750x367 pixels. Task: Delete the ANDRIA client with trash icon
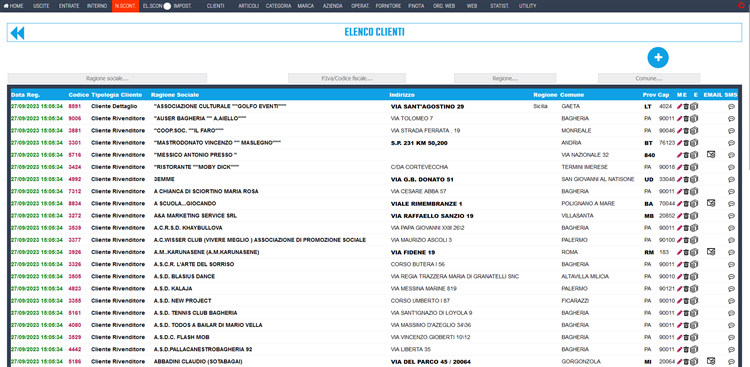tap(685, 143)
